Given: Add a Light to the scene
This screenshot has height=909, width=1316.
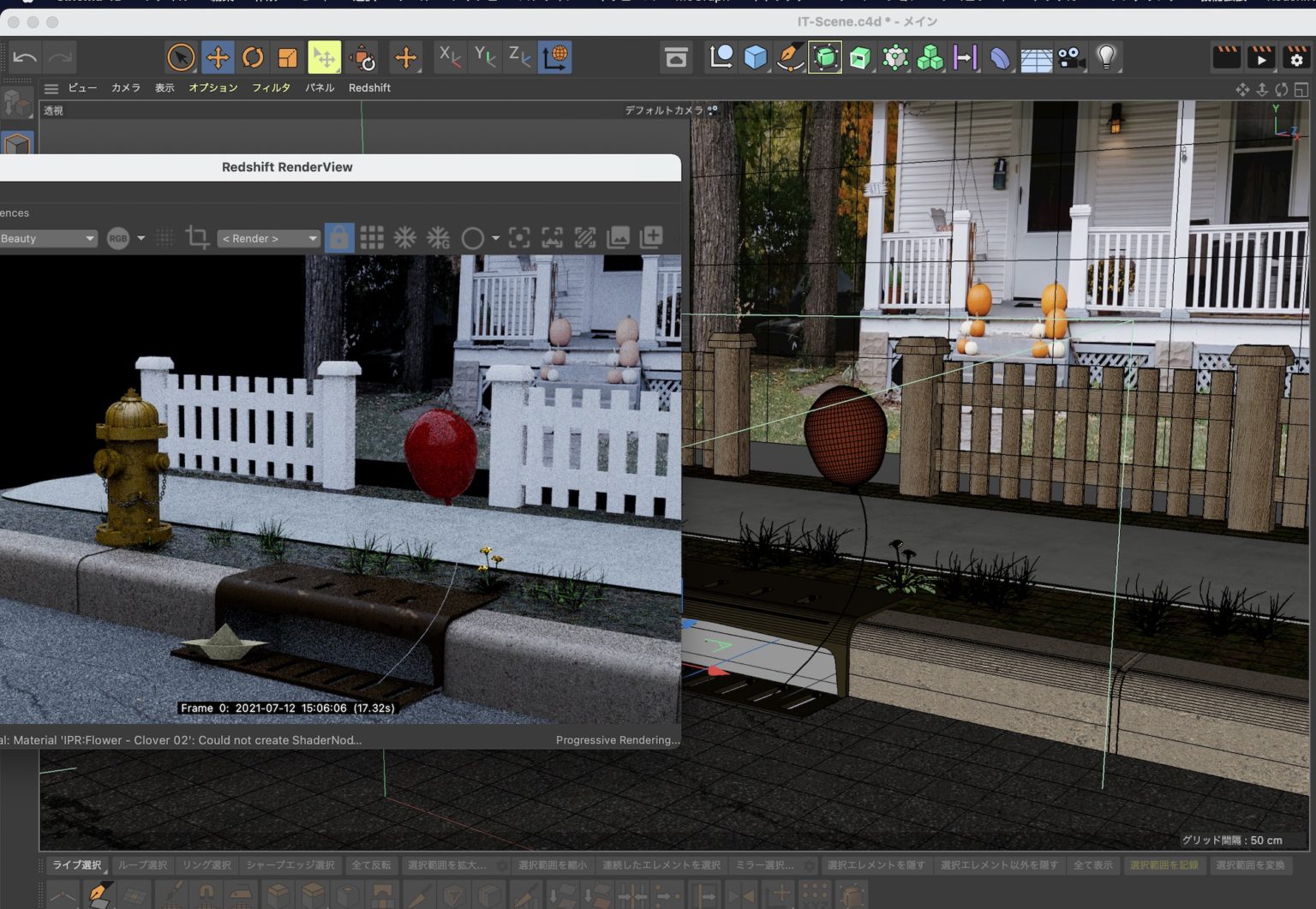Looking at the screenshot, I should 1106,57.
